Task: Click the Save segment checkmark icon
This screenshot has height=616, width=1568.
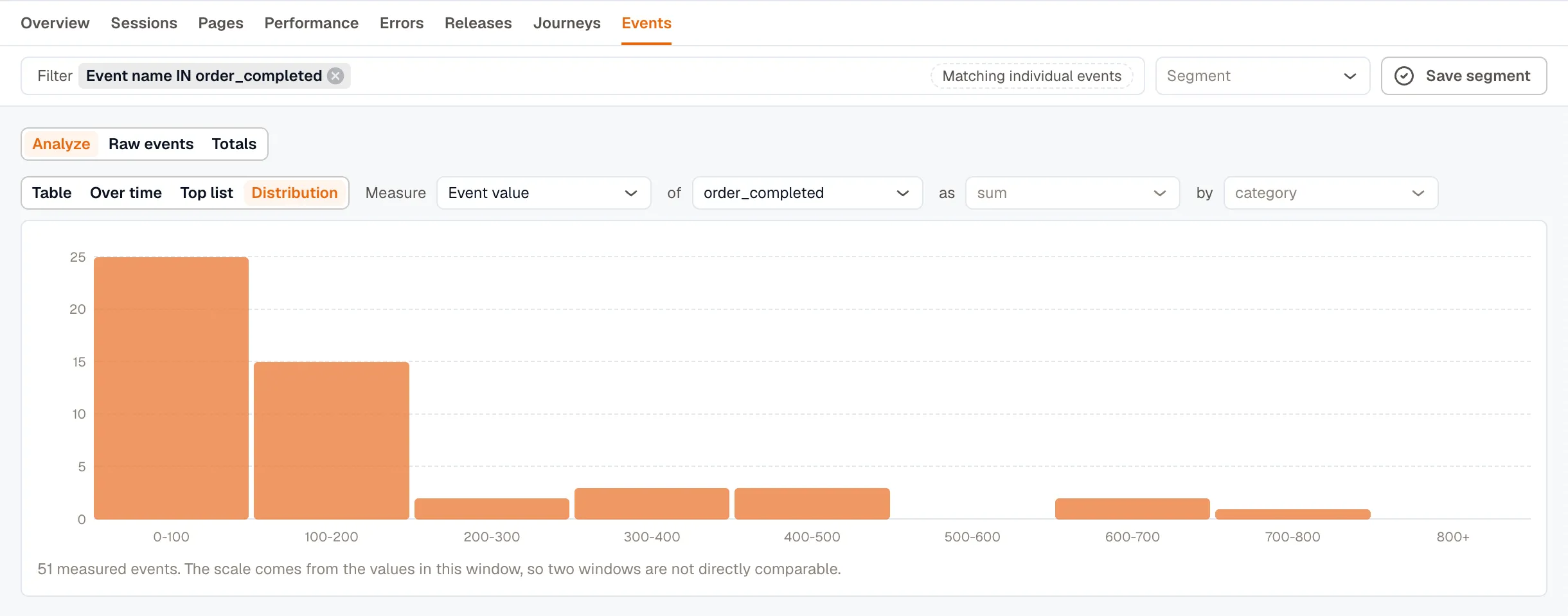Action: 1404,76
